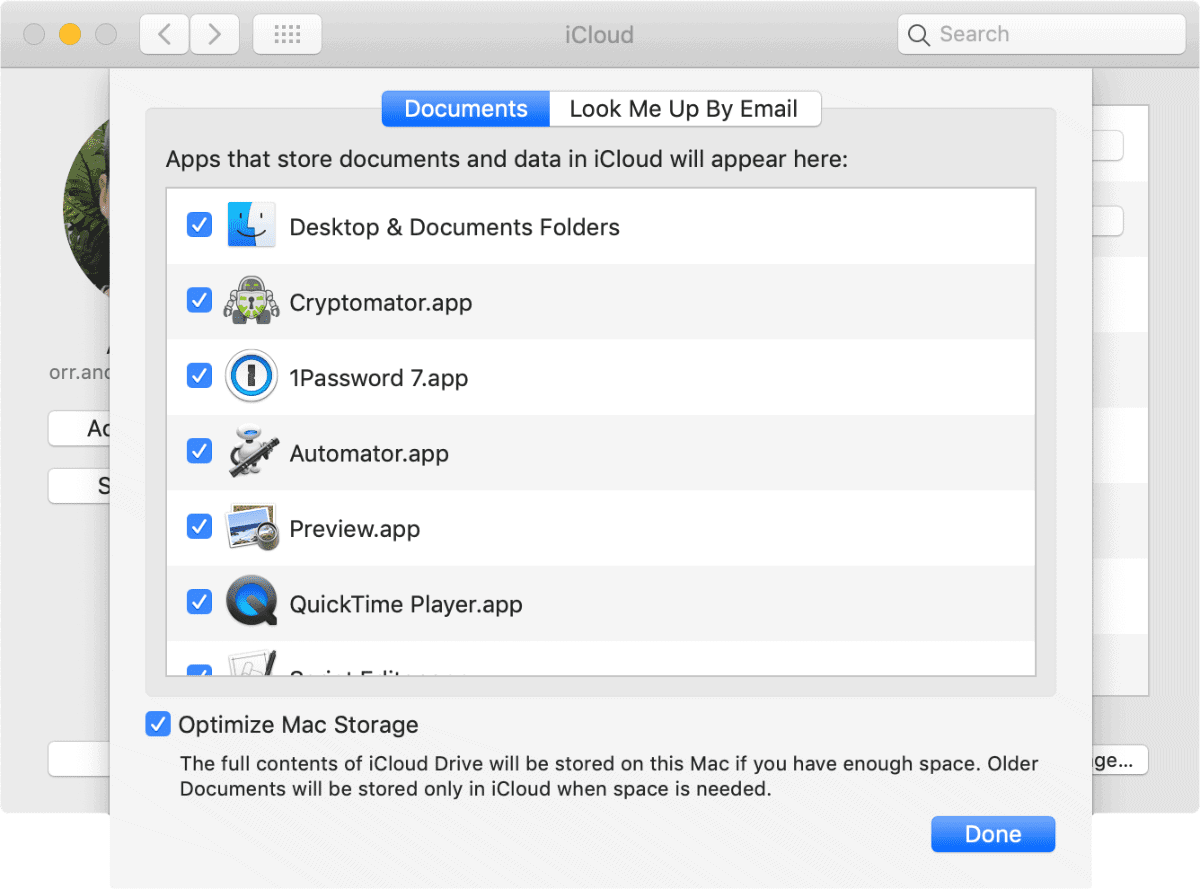This screenshot has width=1200, height=889.
Task: Disable iCloud storage for Cryptomator.app
Action: (x=199, y=301)
